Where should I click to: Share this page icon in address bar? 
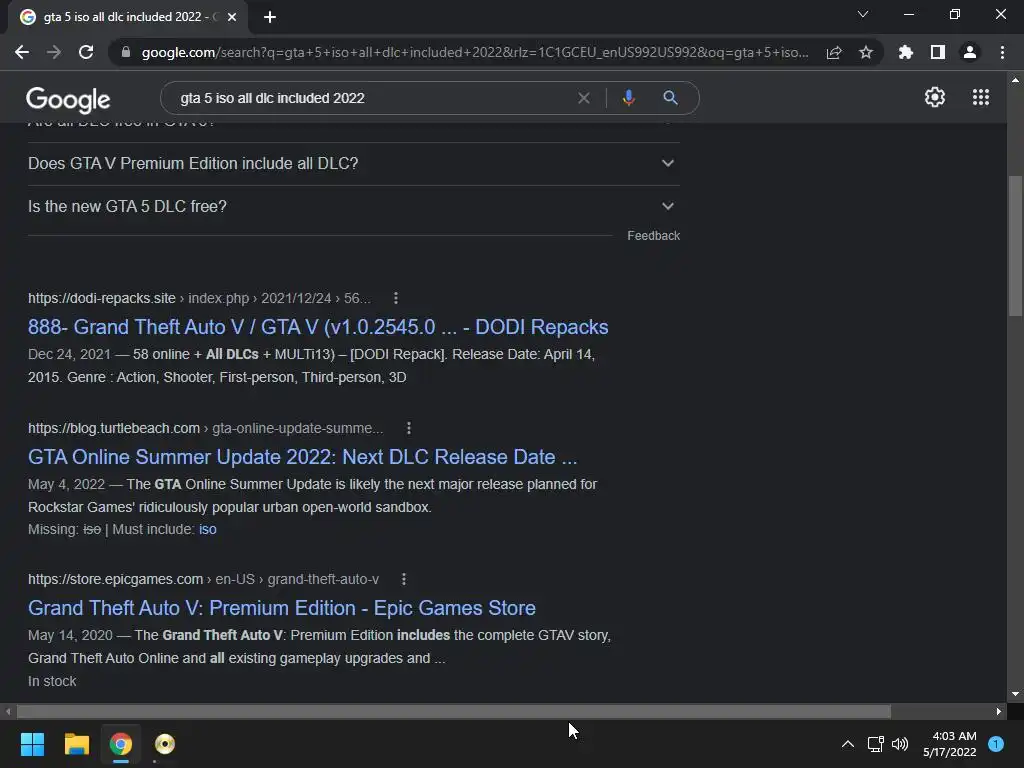pyautogui.click(x=834, y=52)
